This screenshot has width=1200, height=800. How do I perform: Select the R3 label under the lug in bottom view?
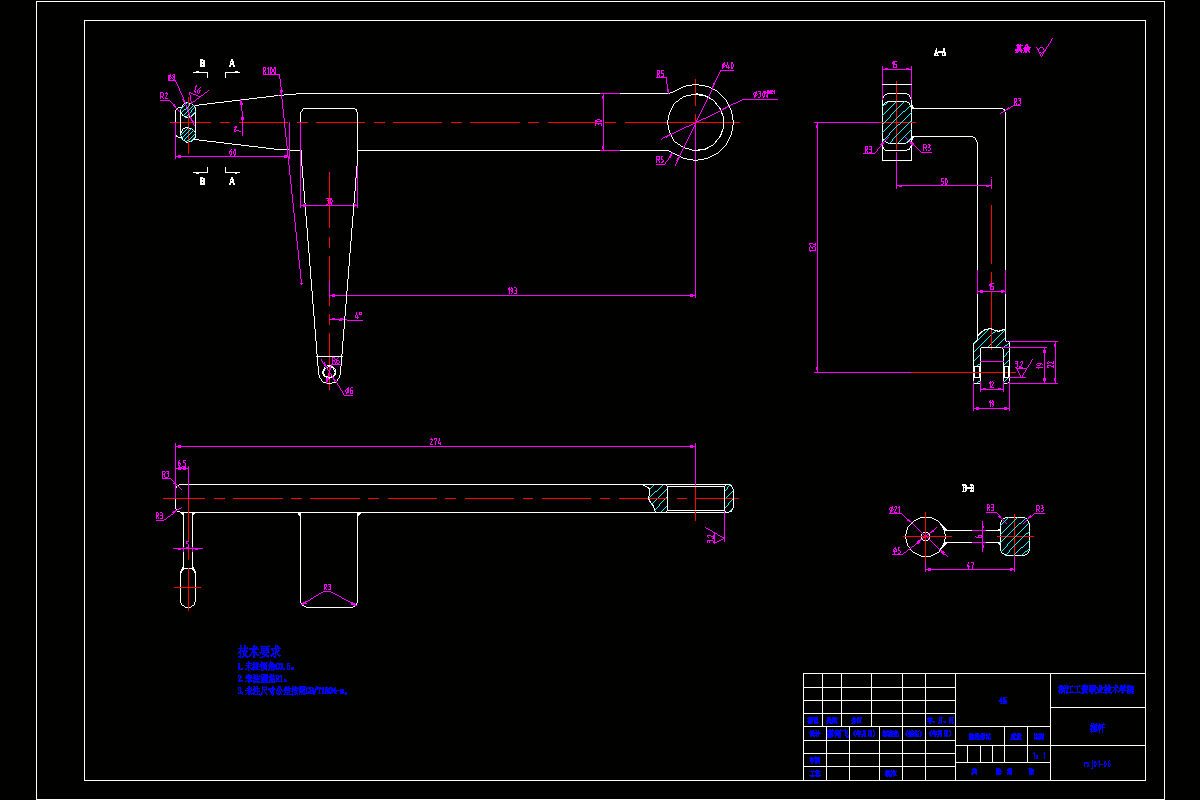tap(327, 587)
